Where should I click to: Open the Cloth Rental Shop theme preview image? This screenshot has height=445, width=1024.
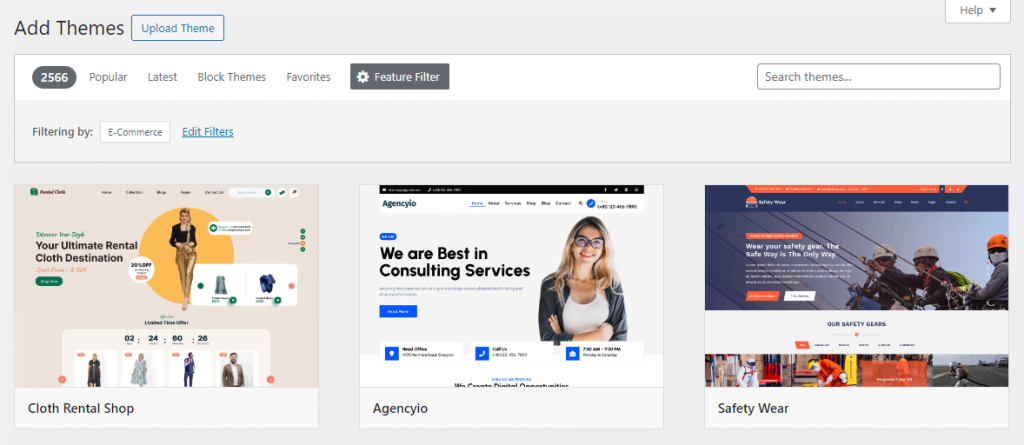[x=166, y=286]
